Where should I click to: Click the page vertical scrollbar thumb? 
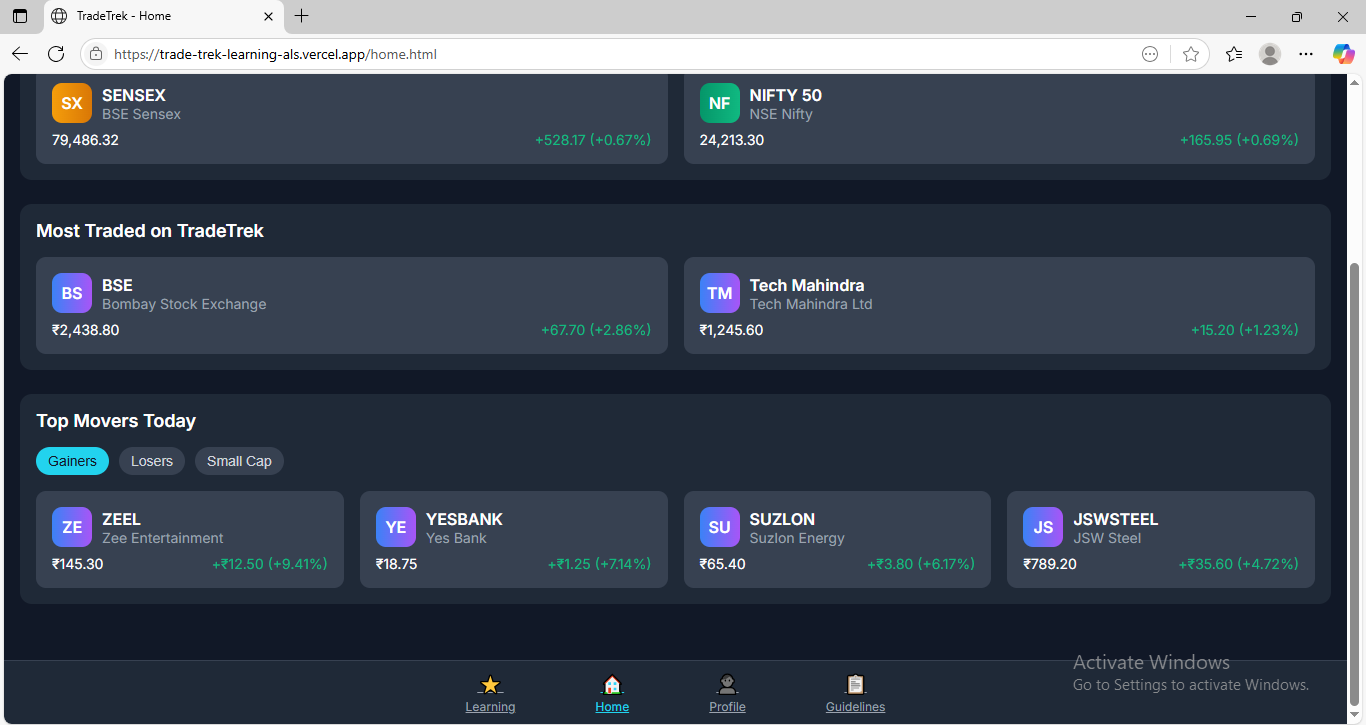click(1356, 483)
